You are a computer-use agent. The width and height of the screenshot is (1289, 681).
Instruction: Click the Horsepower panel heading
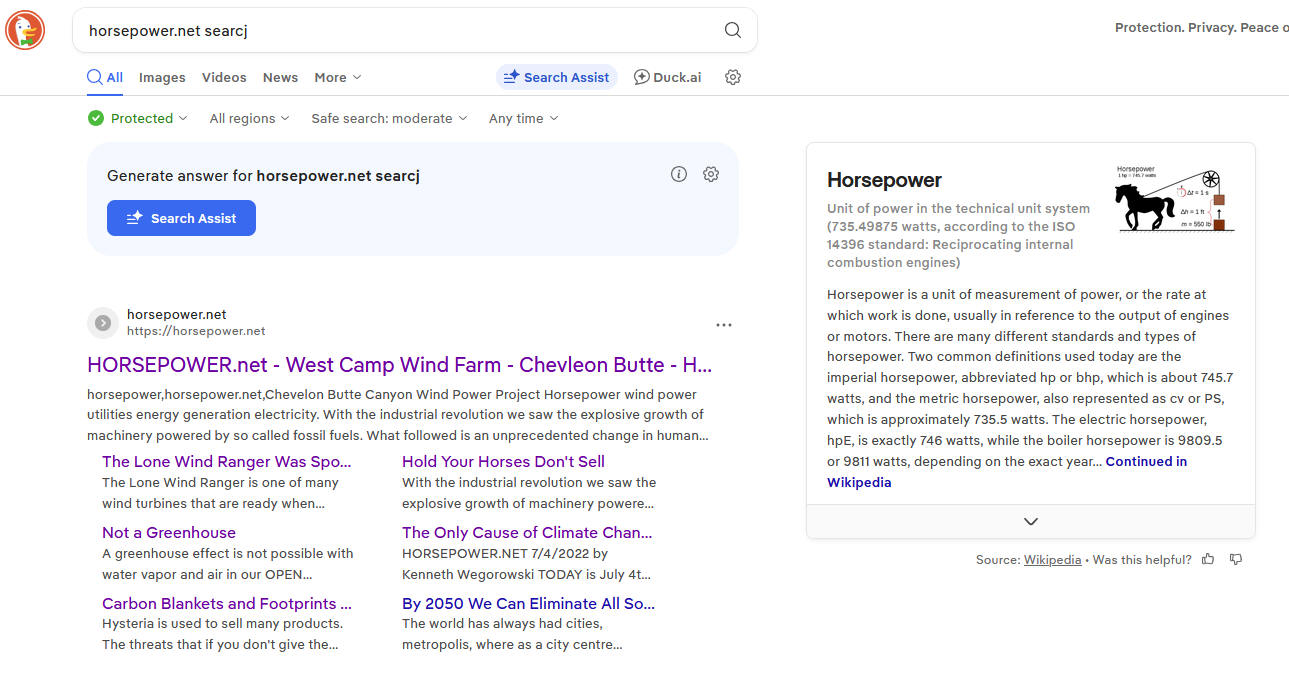click(x=884, y=180)
